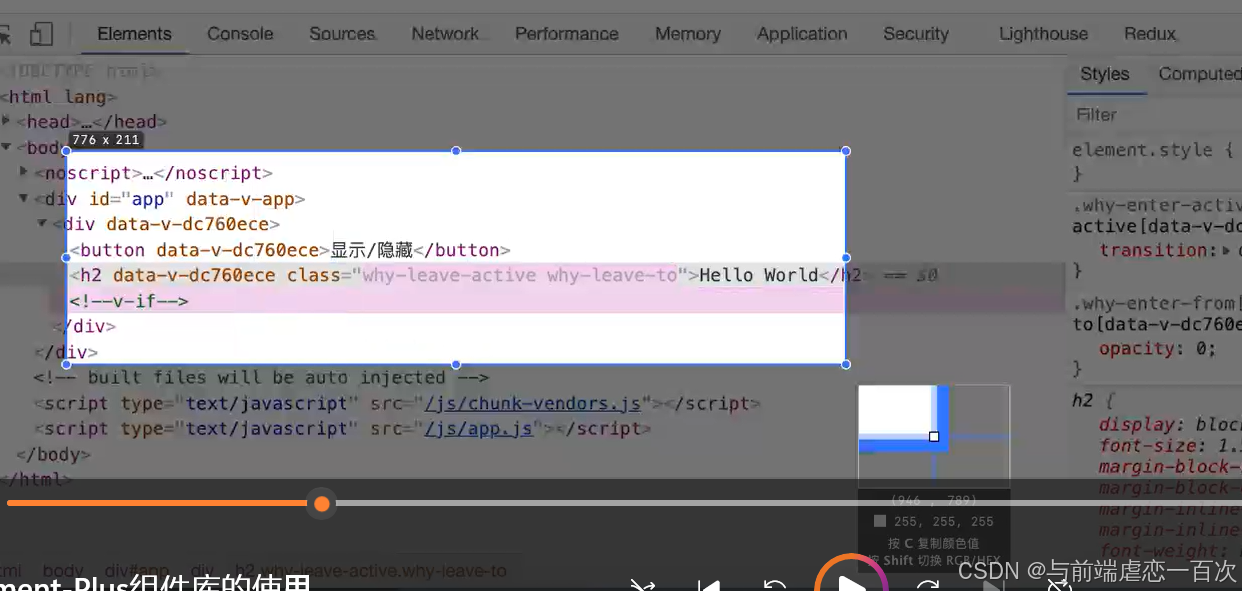Switch to the Lighthouse tab
Screen dimensions: 1242x591
[x=1043, y=34]
